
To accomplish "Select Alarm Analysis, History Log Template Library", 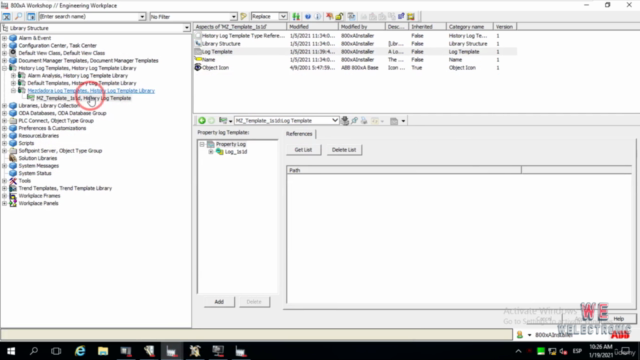I will (78, 76).
